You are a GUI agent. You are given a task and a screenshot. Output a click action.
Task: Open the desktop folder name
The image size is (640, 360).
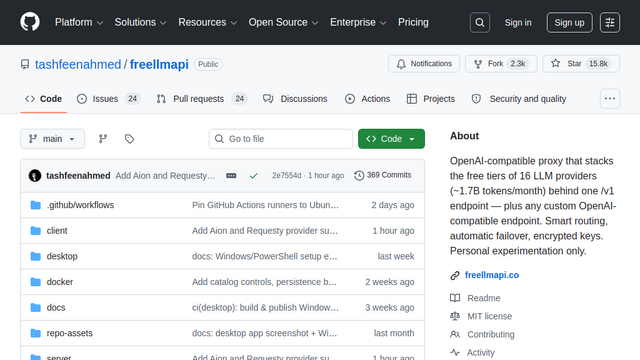tap(62, 256)
